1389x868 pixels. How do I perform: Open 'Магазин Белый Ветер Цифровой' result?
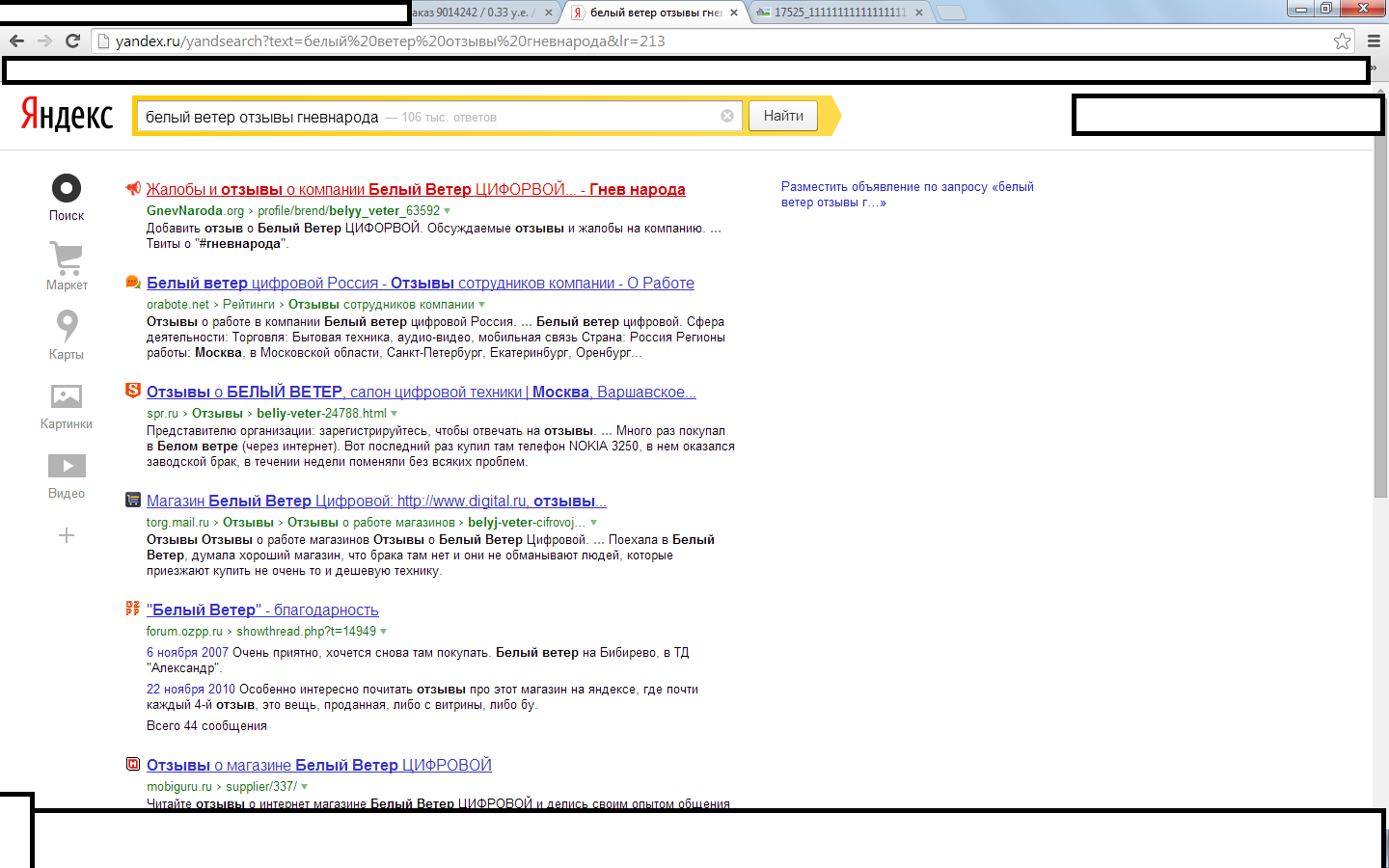point(376,501)
